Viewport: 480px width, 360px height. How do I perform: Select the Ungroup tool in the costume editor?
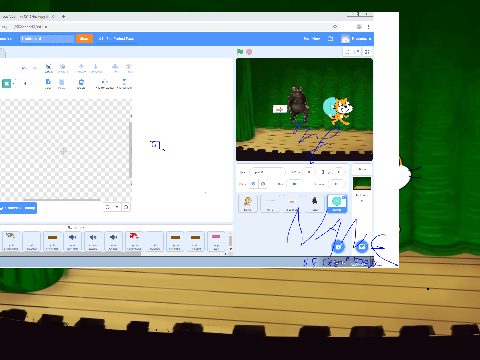pyautogui.click(x=62, y=68)
